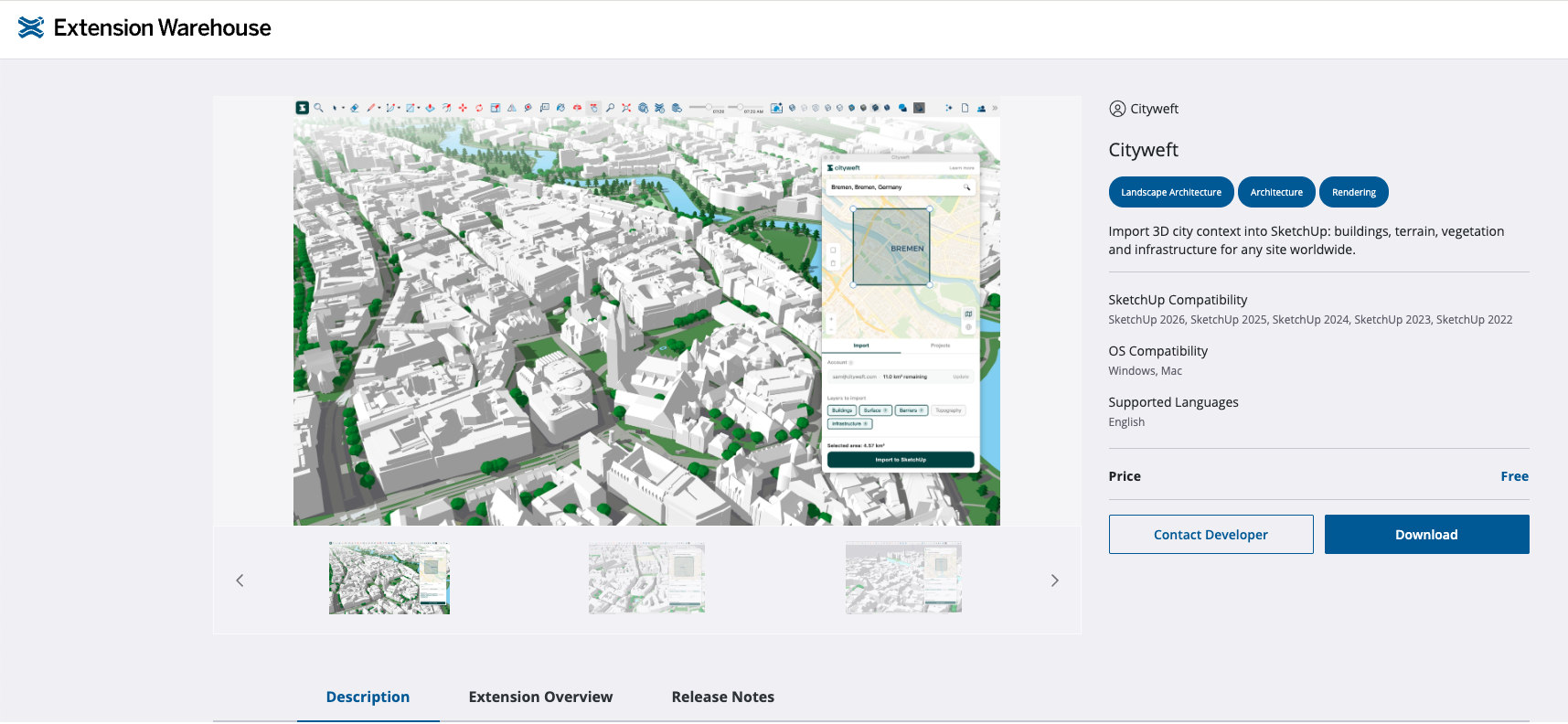
Task: Open the Release Notes tab
Action: [x=722, y=697]
